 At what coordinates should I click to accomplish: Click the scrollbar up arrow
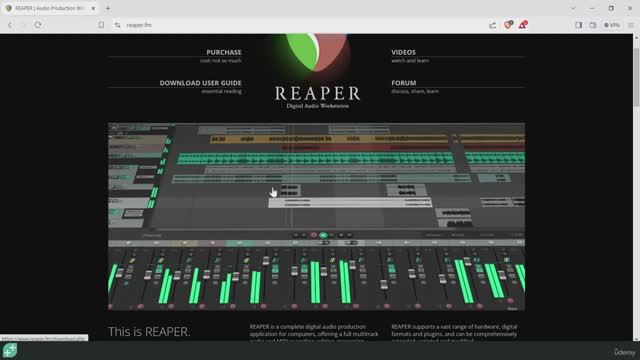point(636,37)
